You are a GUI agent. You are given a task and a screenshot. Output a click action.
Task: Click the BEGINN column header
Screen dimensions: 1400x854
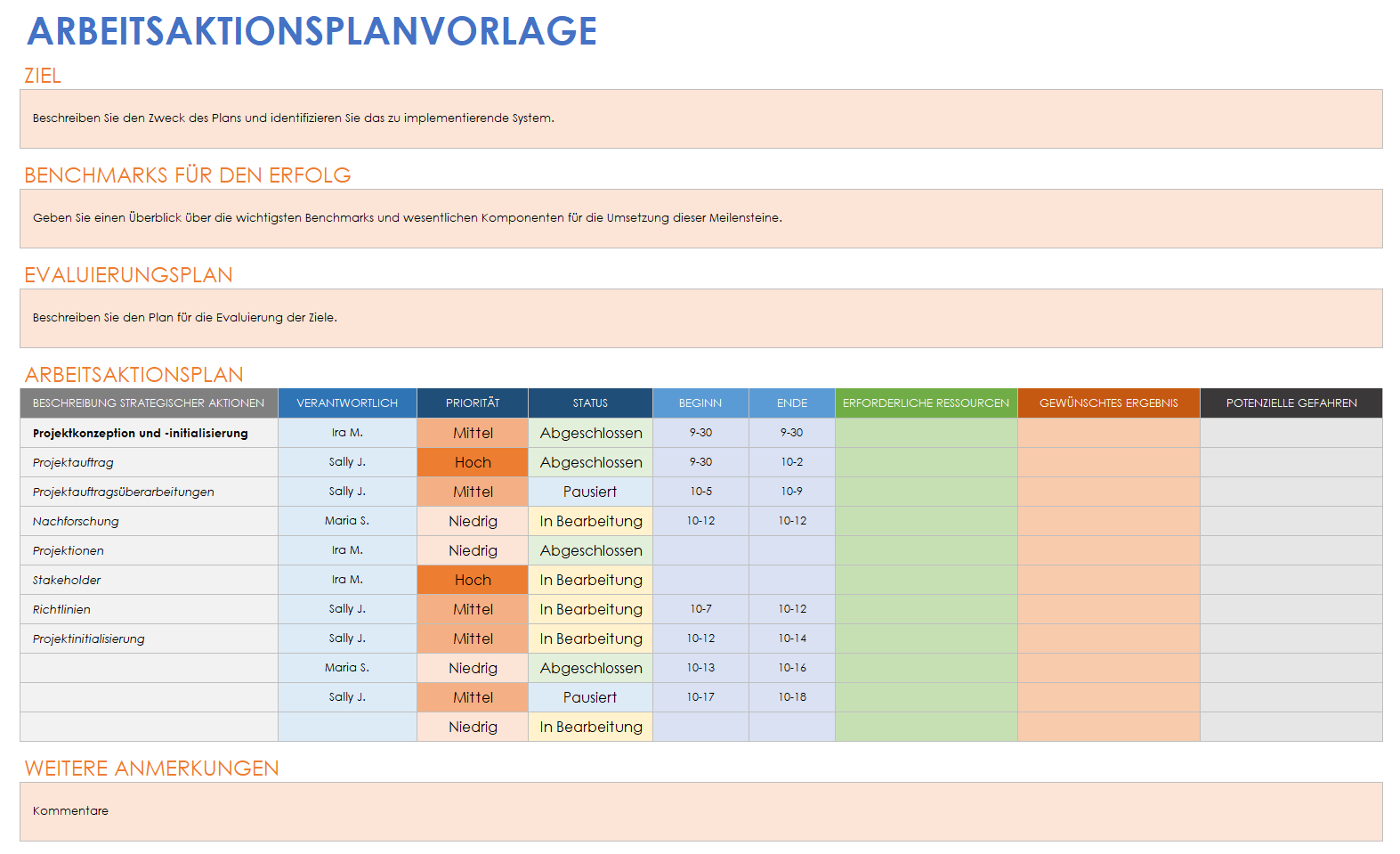700,403
